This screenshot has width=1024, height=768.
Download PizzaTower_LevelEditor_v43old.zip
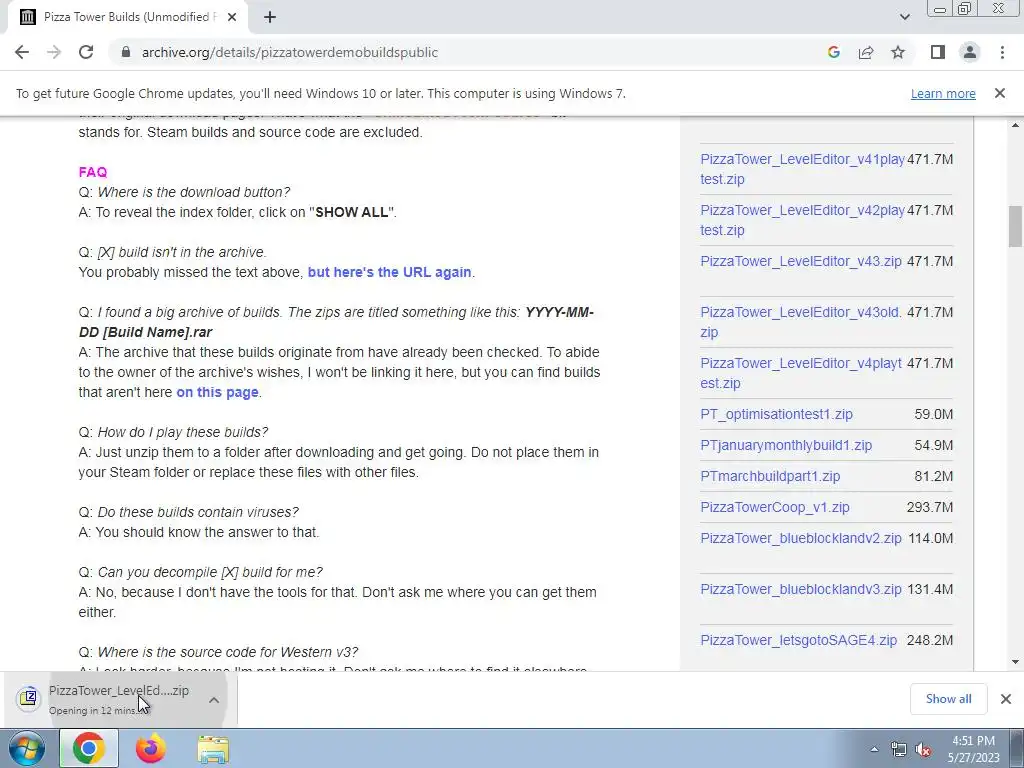click(x=801, y=322)
